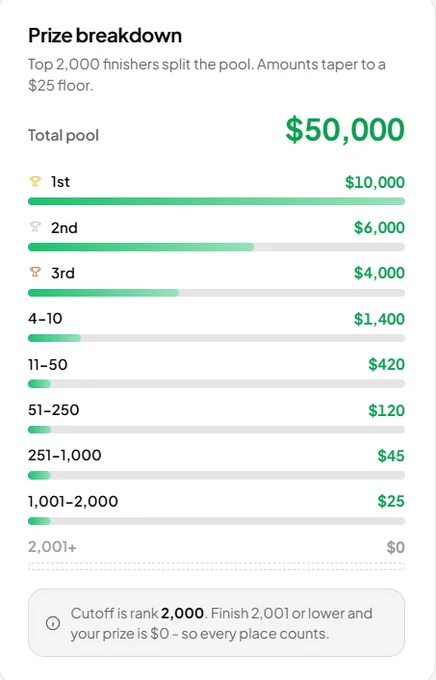The height and width of the screenshot is (680, 436).
Task: Click the $6,000 second prize amount
Action: [379, 228]
